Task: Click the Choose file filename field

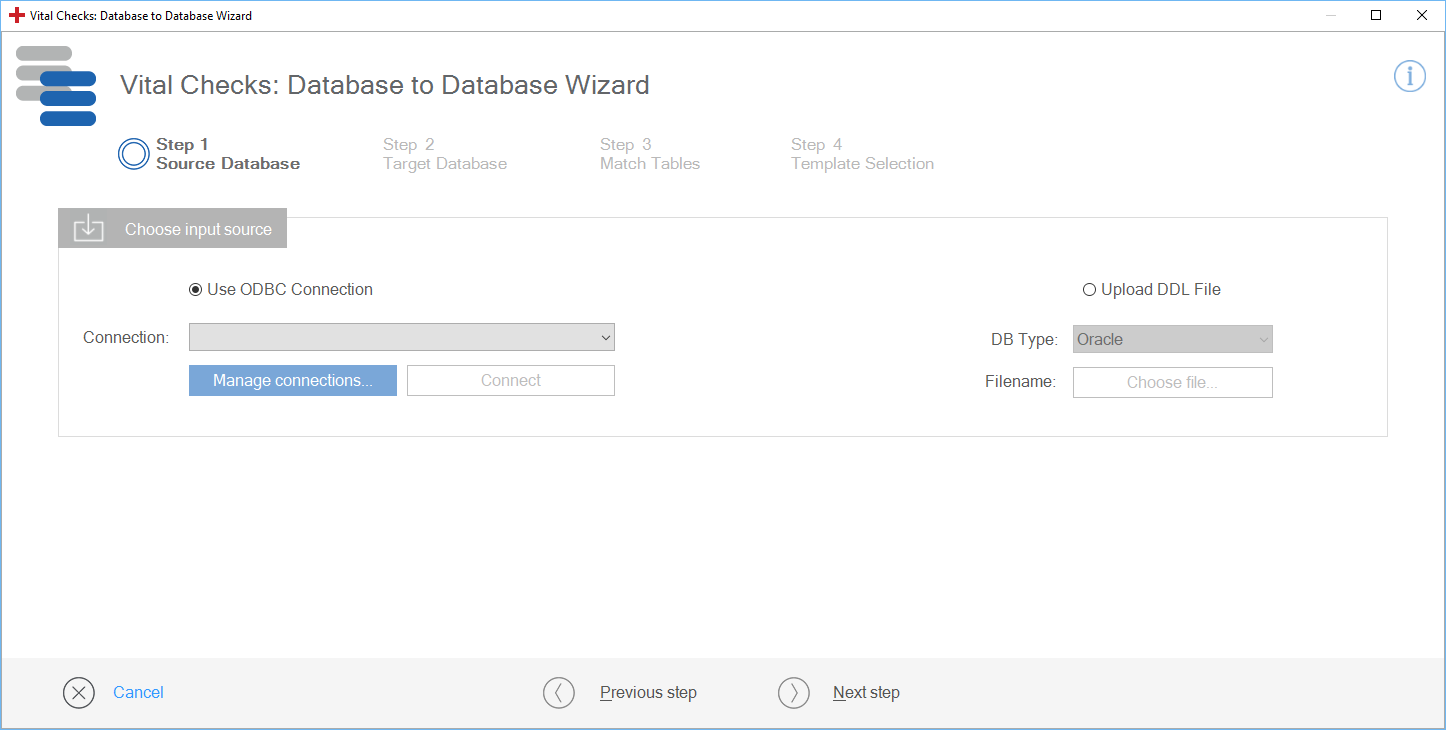Action: (x=1172, y=383)
